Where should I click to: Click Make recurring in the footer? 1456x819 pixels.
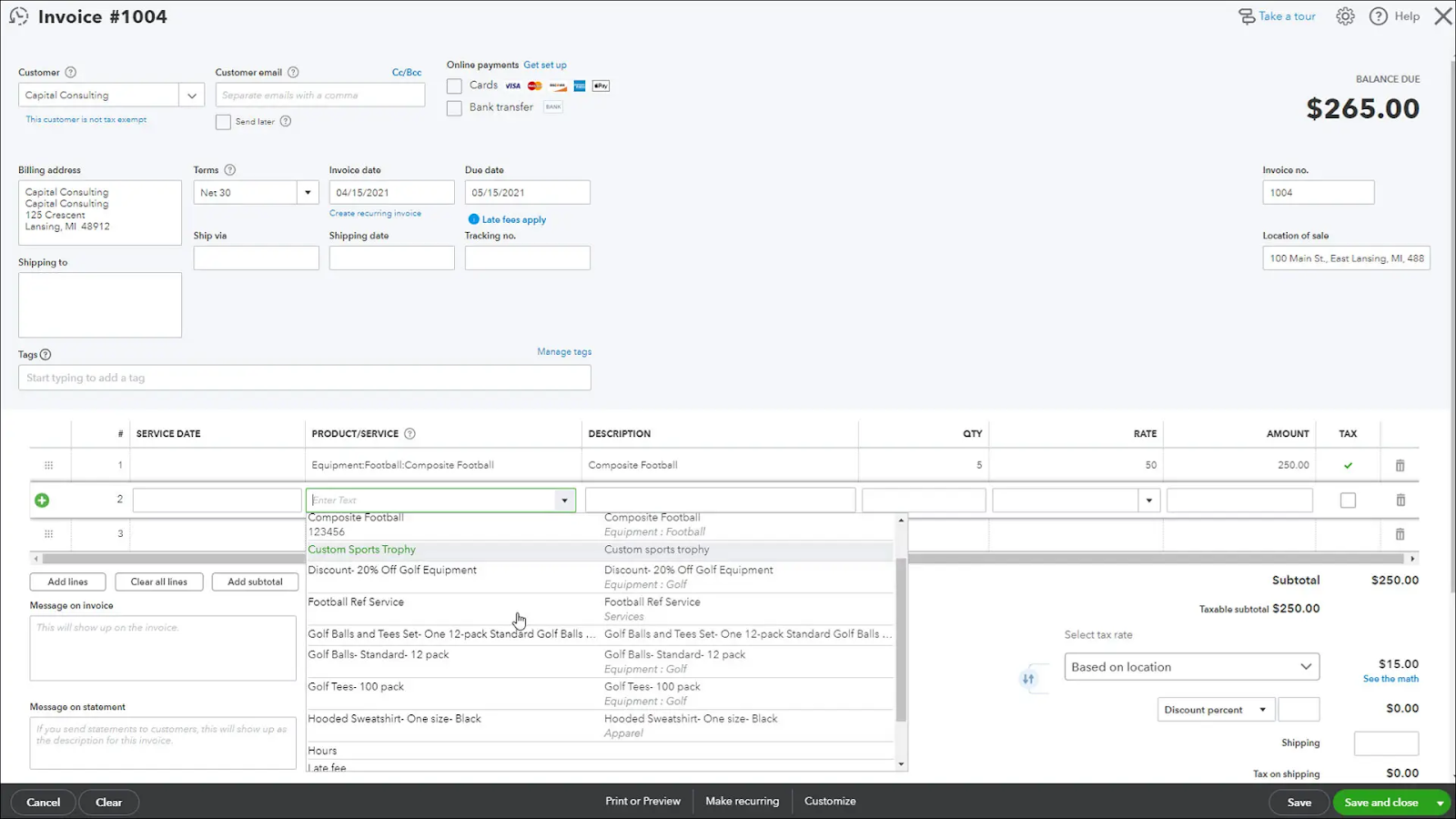[742, 801]
